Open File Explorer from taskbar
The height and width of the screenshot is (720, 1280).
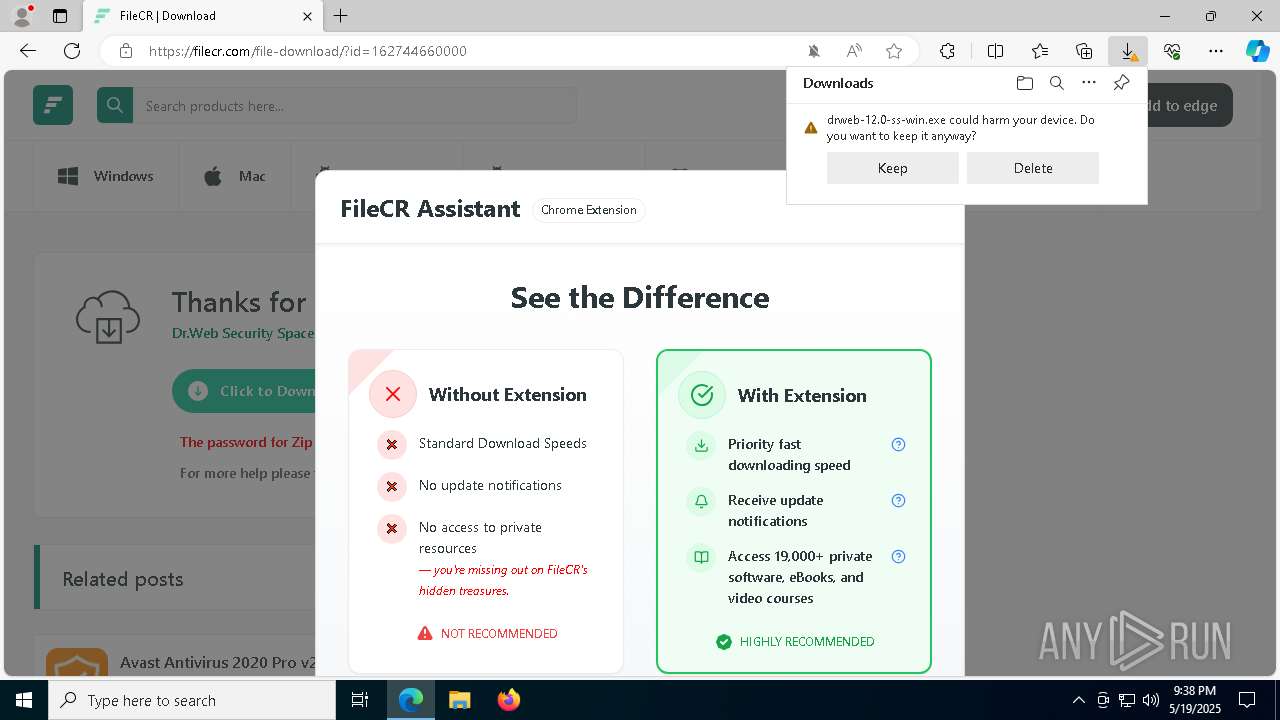pos(459,700)
